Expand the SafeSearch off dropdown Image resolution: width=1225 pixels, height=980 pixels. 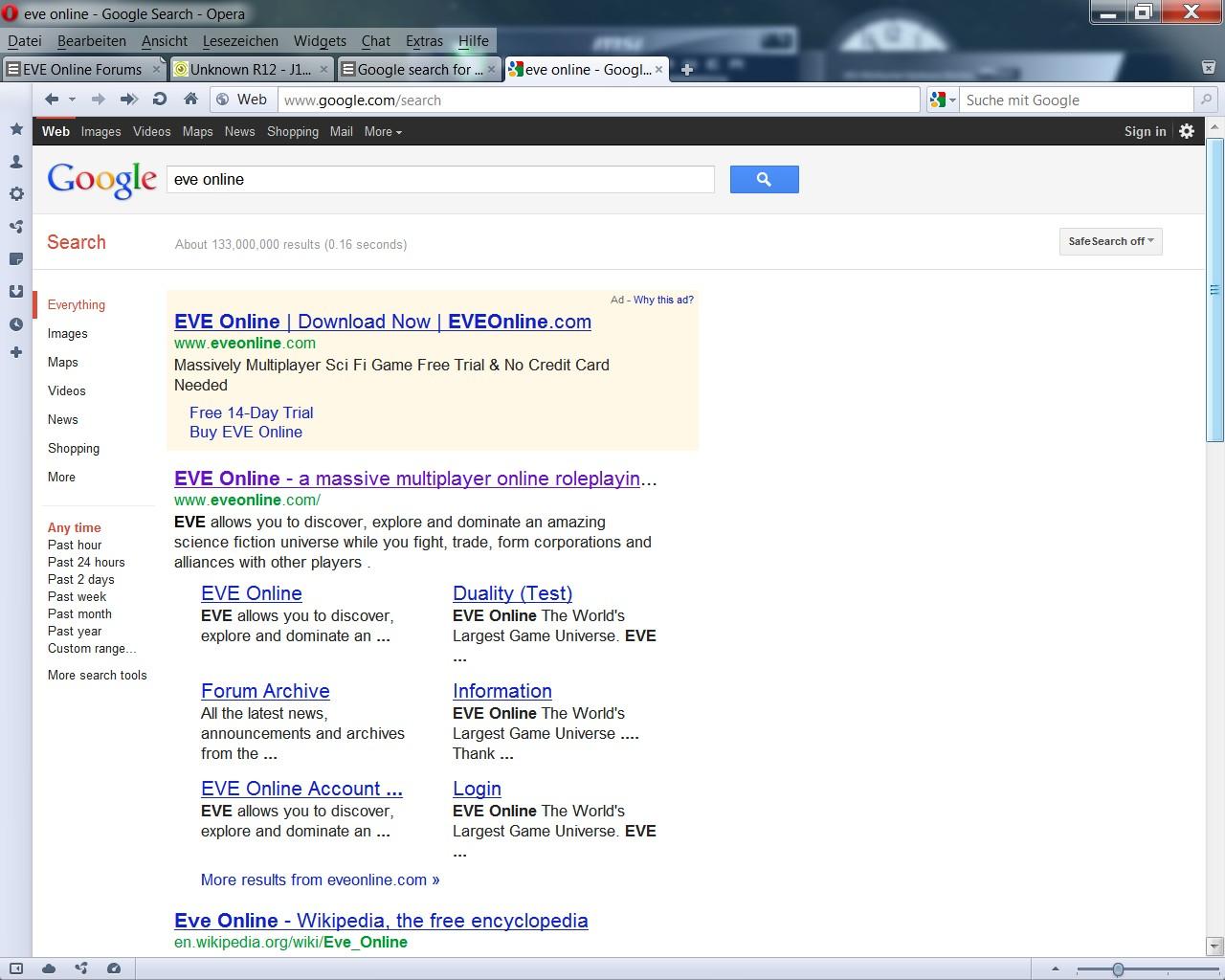[x=1110, y=241]
